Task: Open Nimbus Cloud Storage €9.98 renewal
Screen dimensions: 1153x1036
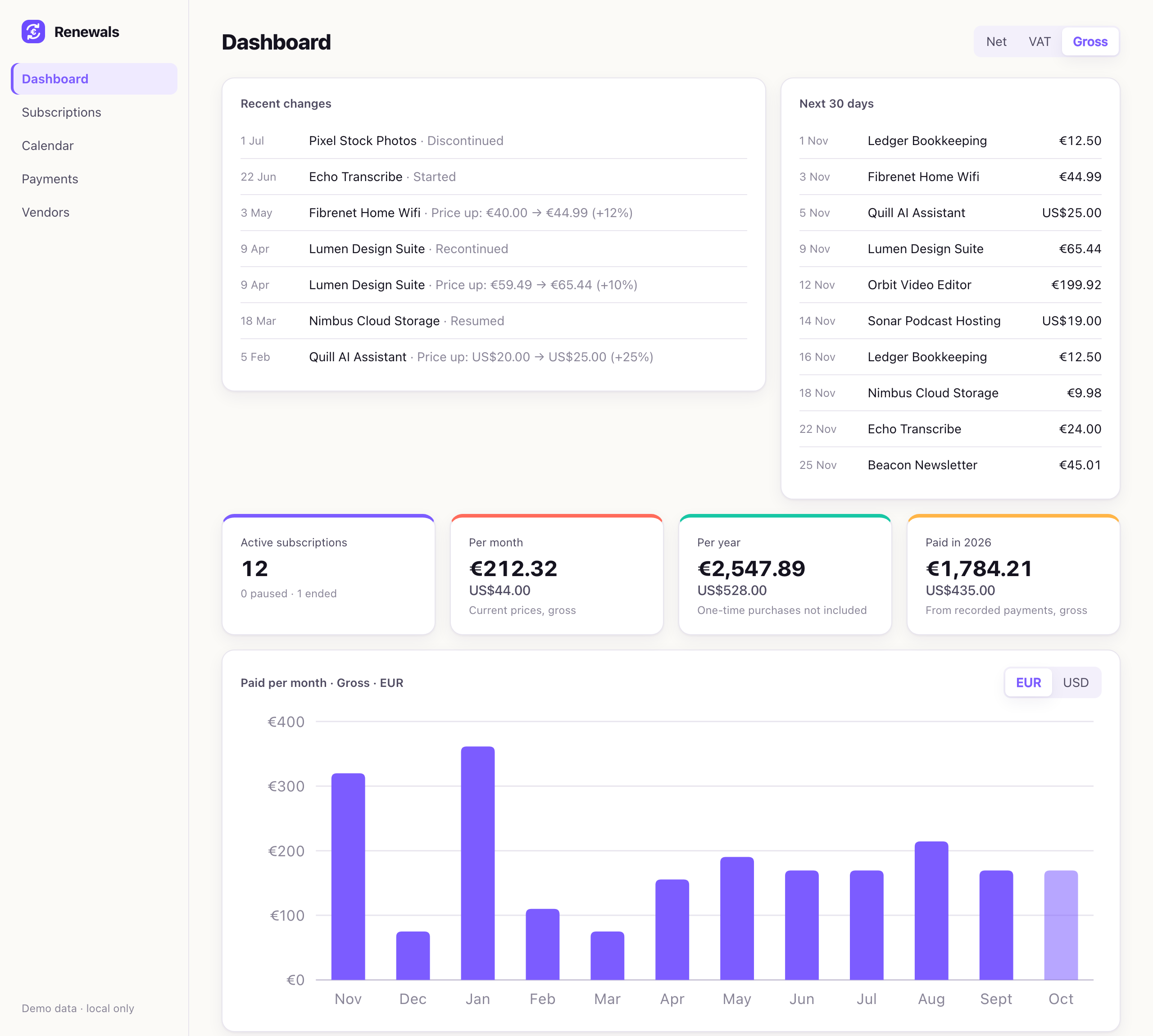Action: (x=950, y=393)
